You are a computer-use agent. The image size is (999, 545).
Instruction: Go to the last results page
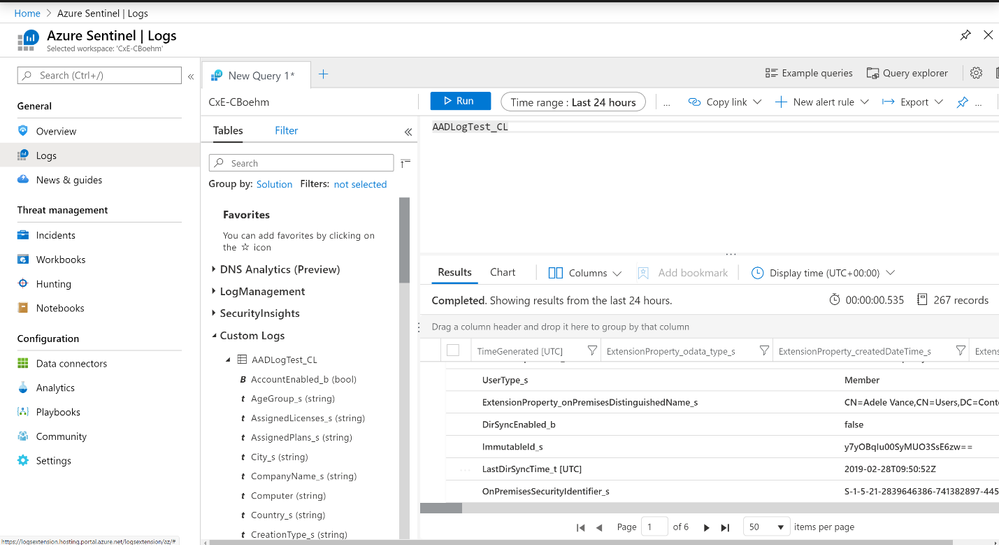tap(725, 527)
